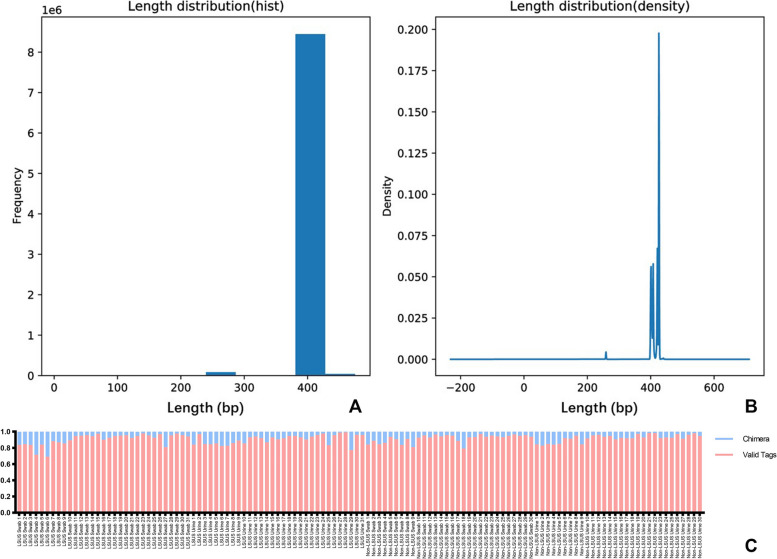Viewport: 777px width, 559px height.
Task: Click the '1e6' scale exponent above the histogram
Action: tap(52, 10)
